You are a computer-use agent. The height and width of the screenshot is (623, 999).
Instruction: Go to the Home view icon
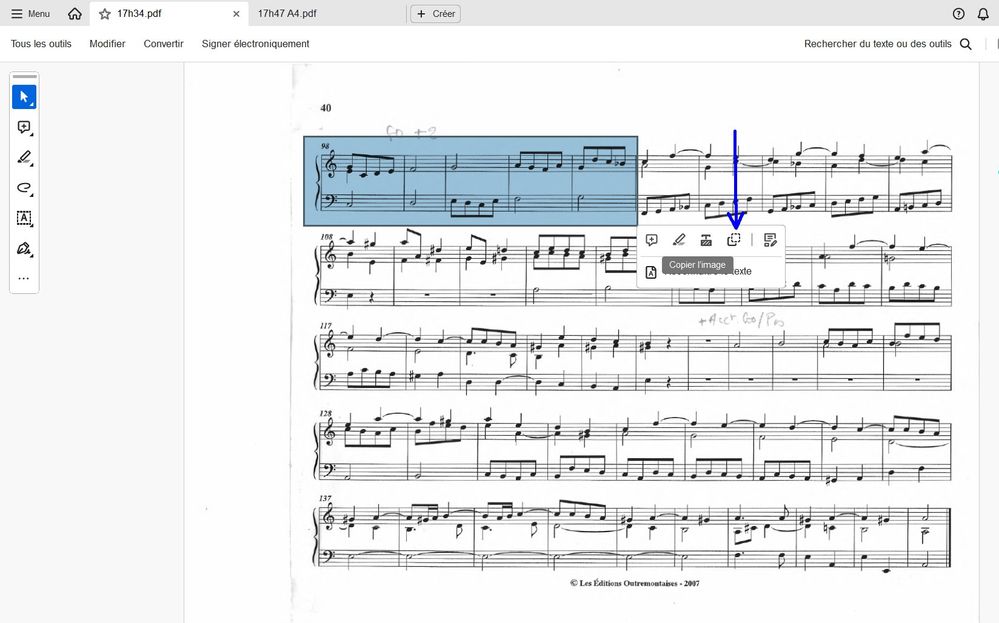pos(75,13)
